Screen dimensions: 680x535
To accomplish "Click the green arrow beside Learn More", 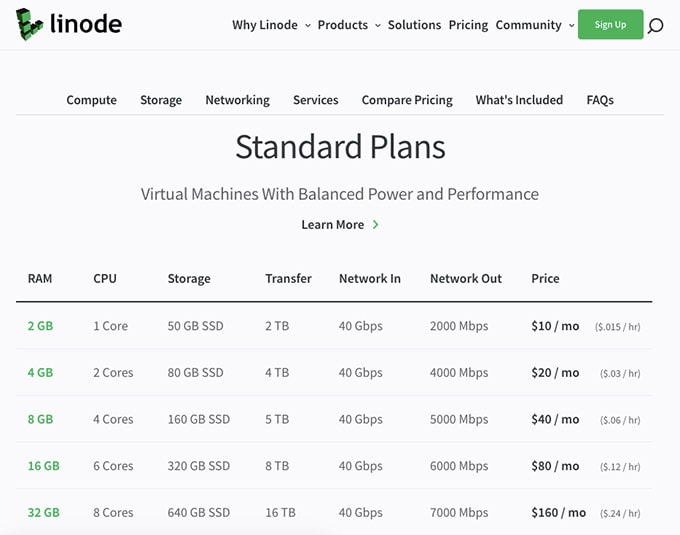I will point(376,225).
